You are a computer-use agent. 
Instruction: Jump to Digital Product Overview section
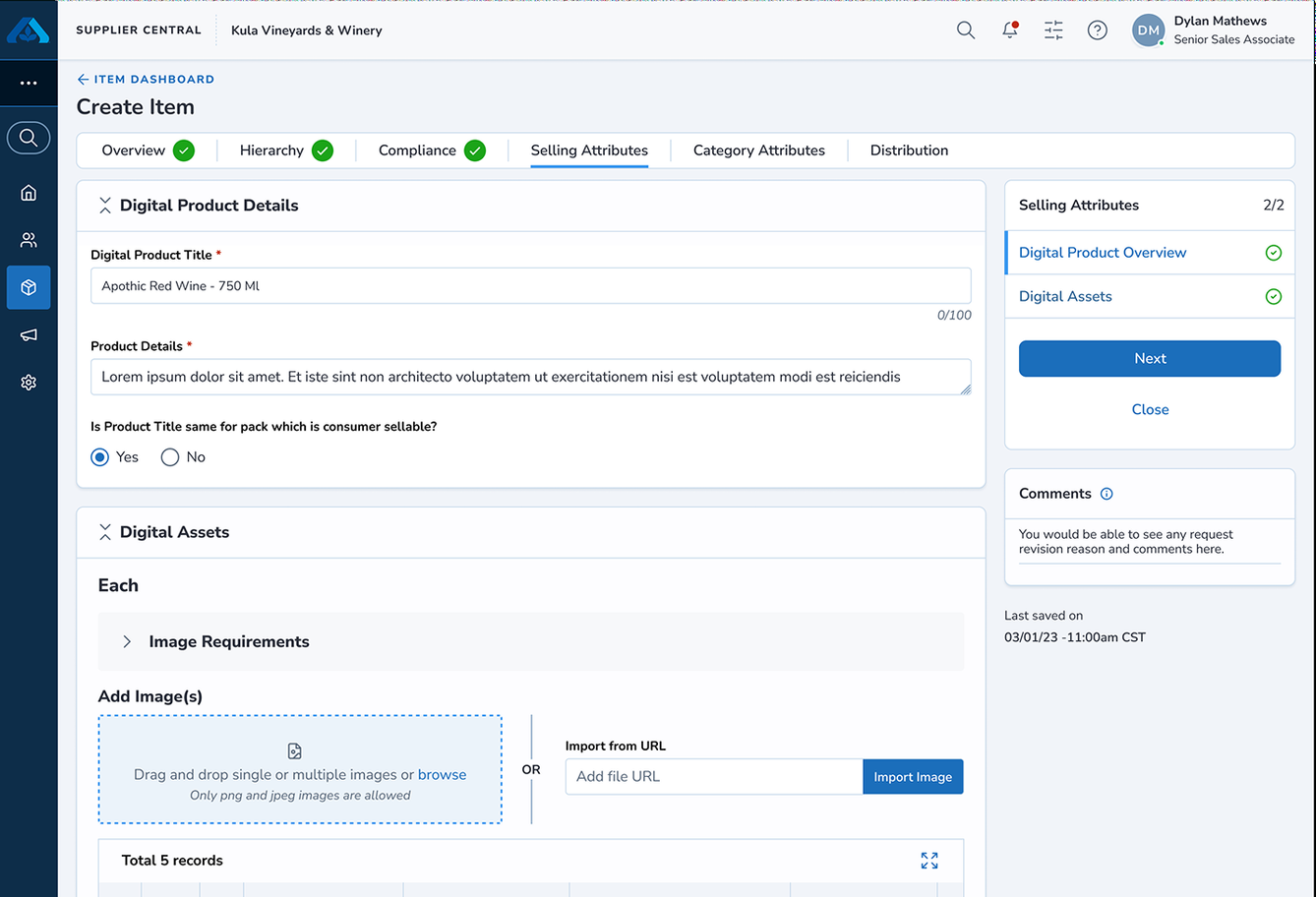point(1103,253)
